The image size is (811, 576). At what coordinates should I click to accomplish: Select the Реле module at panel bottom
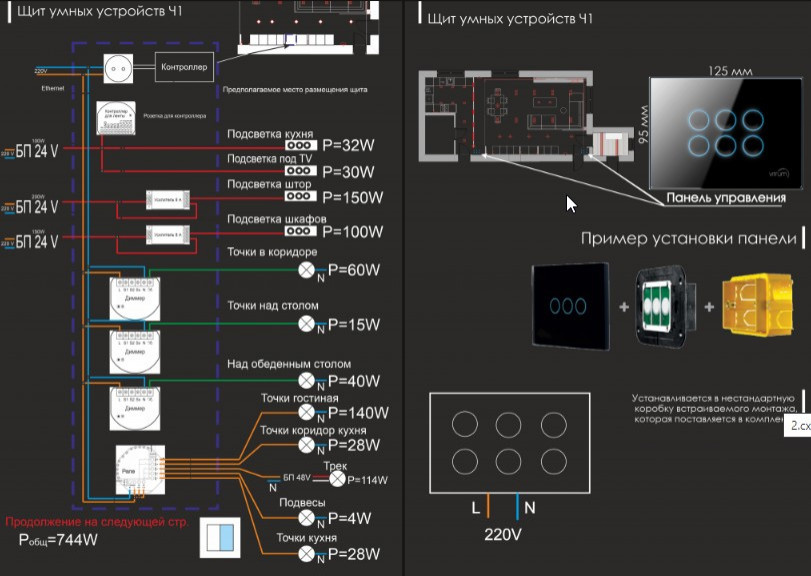[x=140, y=469]
